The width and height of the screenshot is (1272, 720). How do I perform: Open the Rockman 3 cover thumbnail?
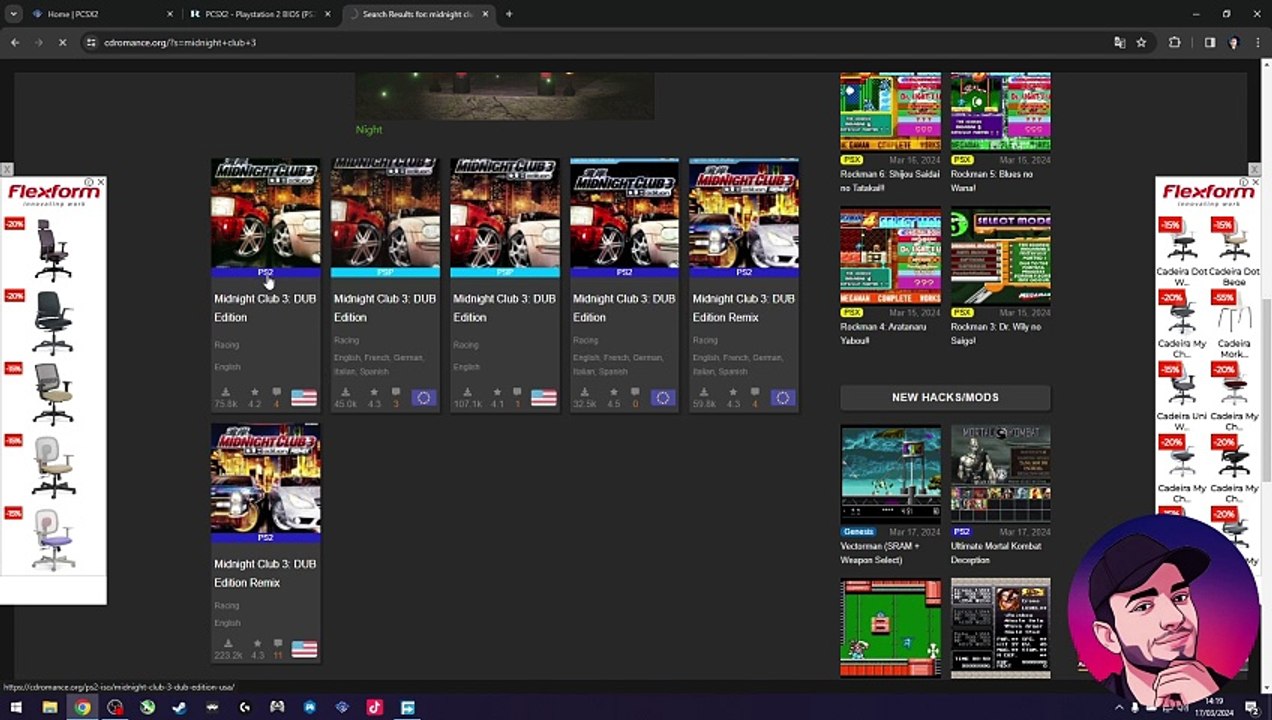click(x=1000, y=256)
